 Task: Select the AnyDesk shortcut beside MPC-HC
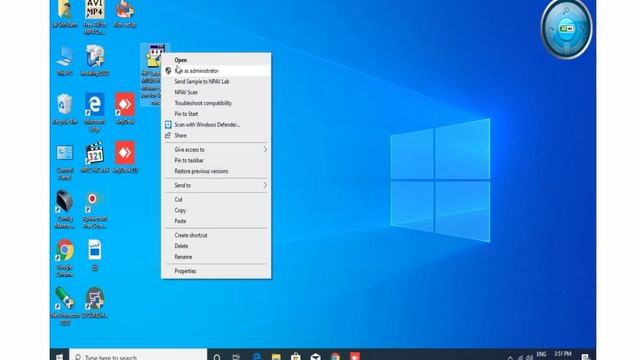[x=125, y=157]
